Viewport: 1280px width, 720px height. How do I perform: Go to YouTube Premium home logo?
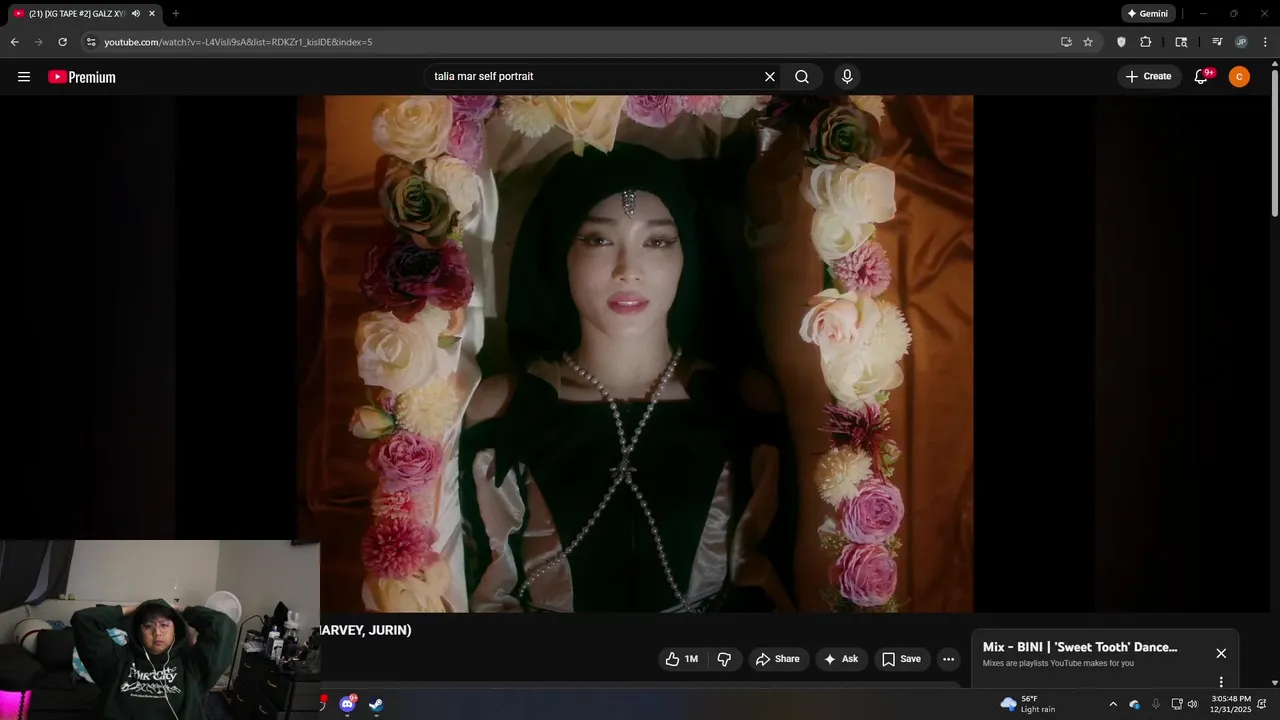(82, 77)
